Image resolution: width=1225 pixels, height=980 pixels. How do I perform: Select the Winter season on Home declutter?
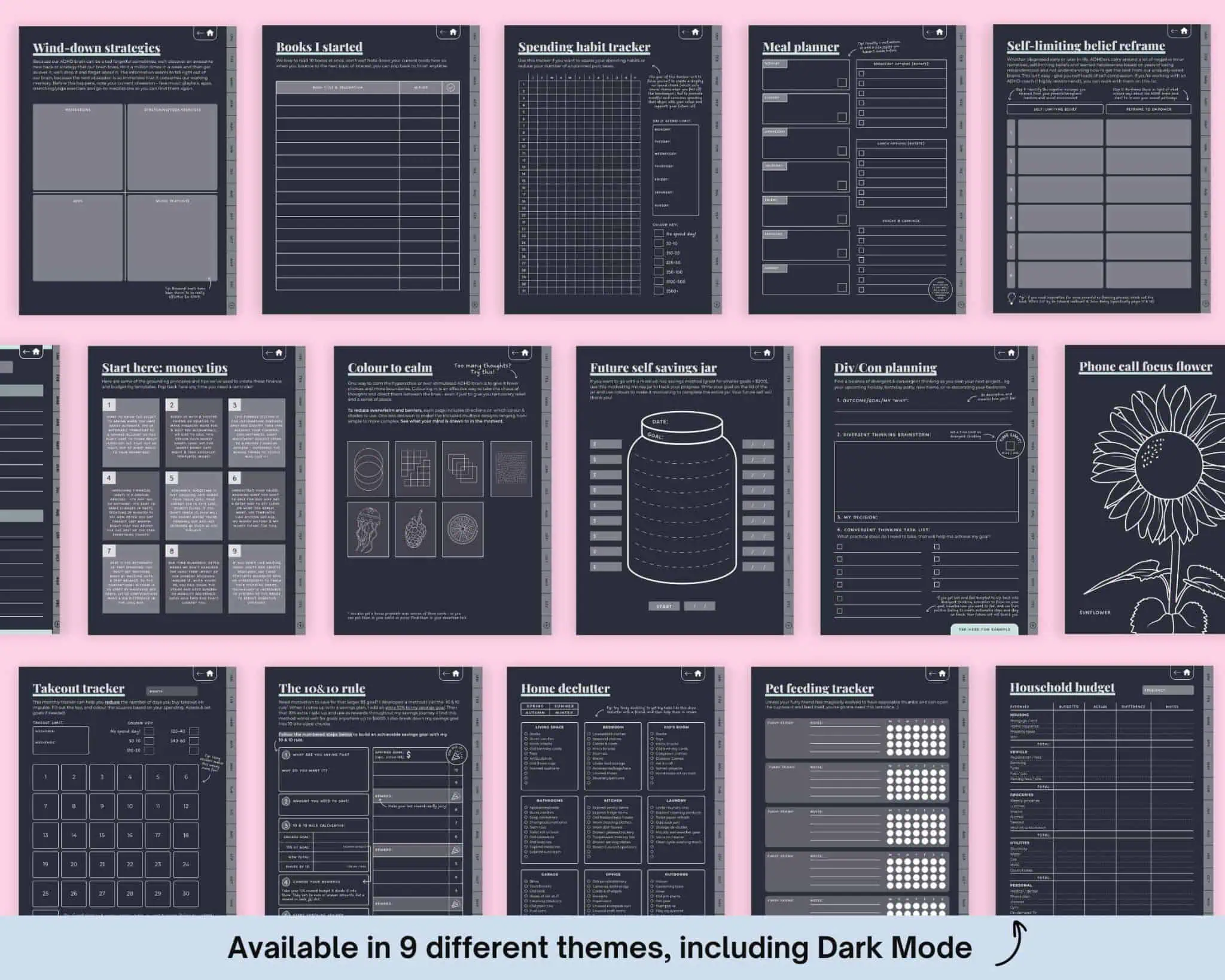[563, 713]
